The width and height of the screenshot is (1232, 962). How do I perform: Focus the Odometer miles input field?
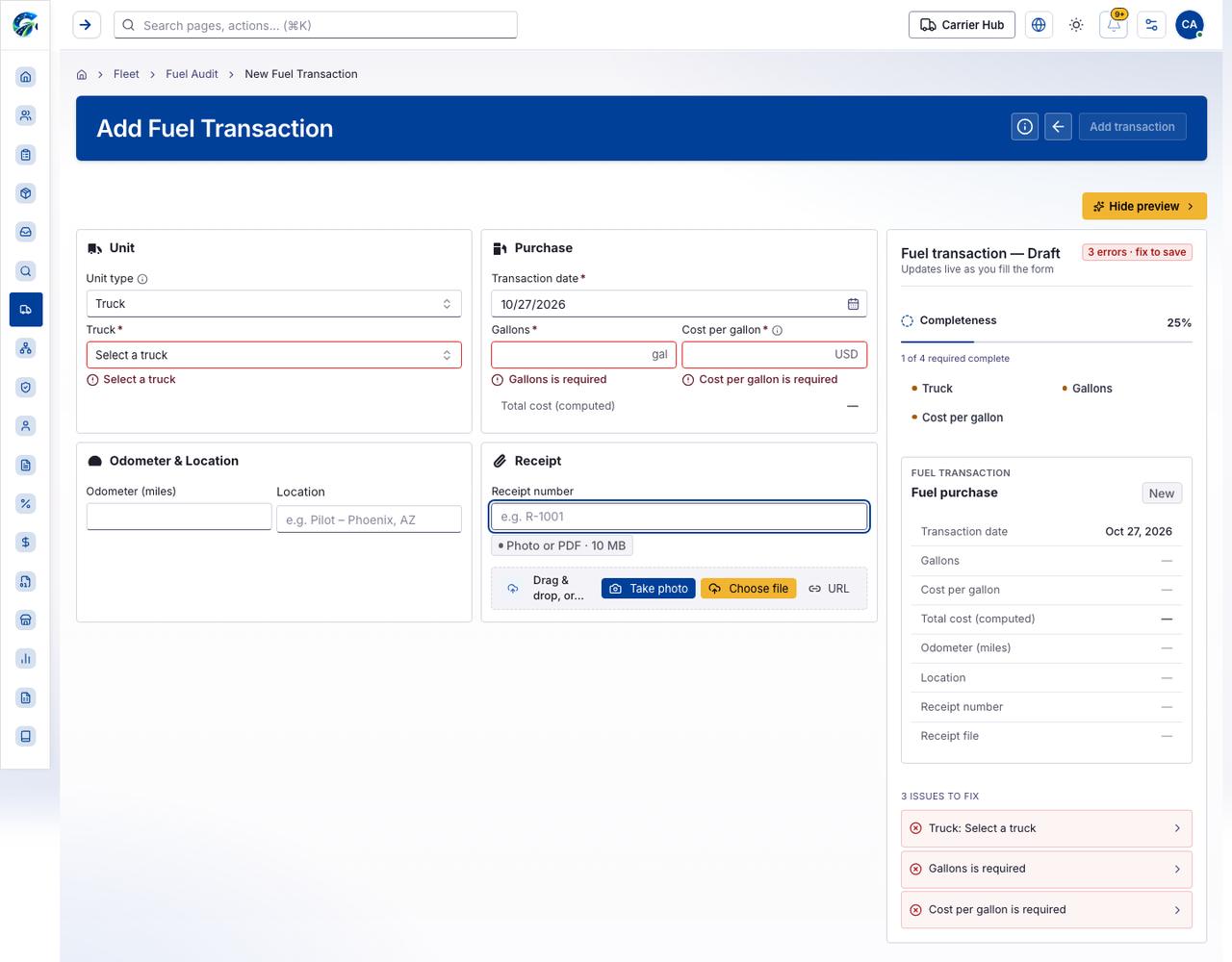coord(179,517)
